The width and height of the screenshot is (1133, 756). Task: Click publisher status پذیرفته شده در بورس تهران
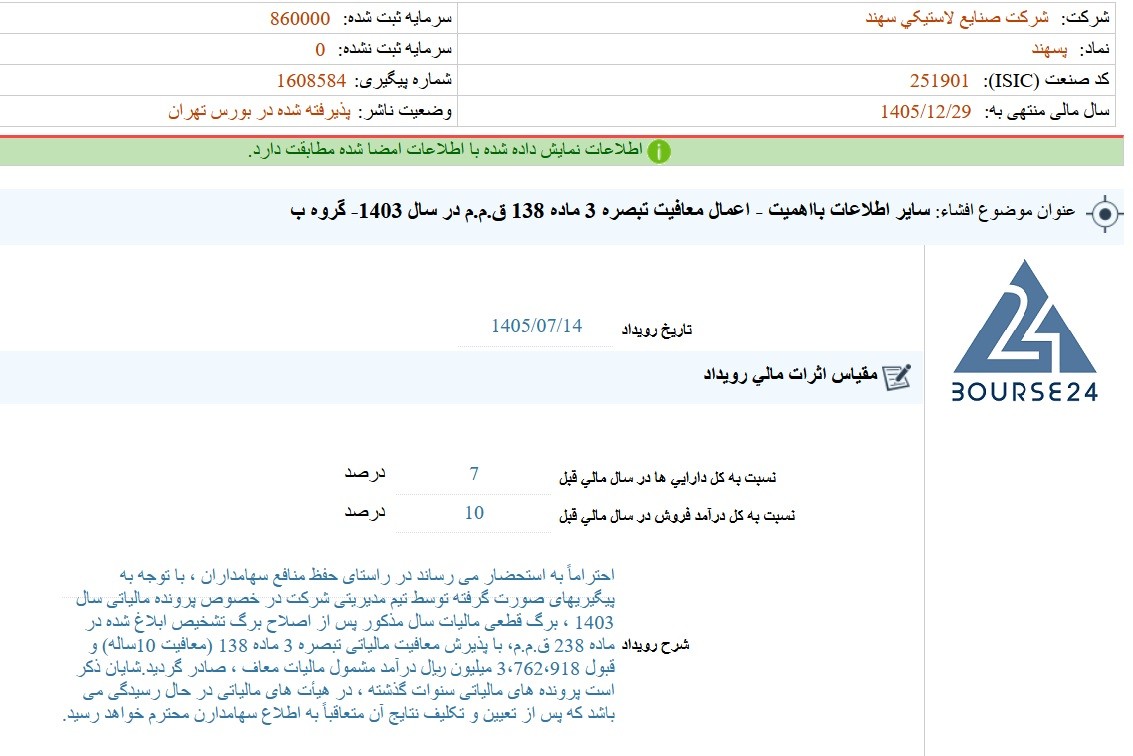[x=259, y=111]
